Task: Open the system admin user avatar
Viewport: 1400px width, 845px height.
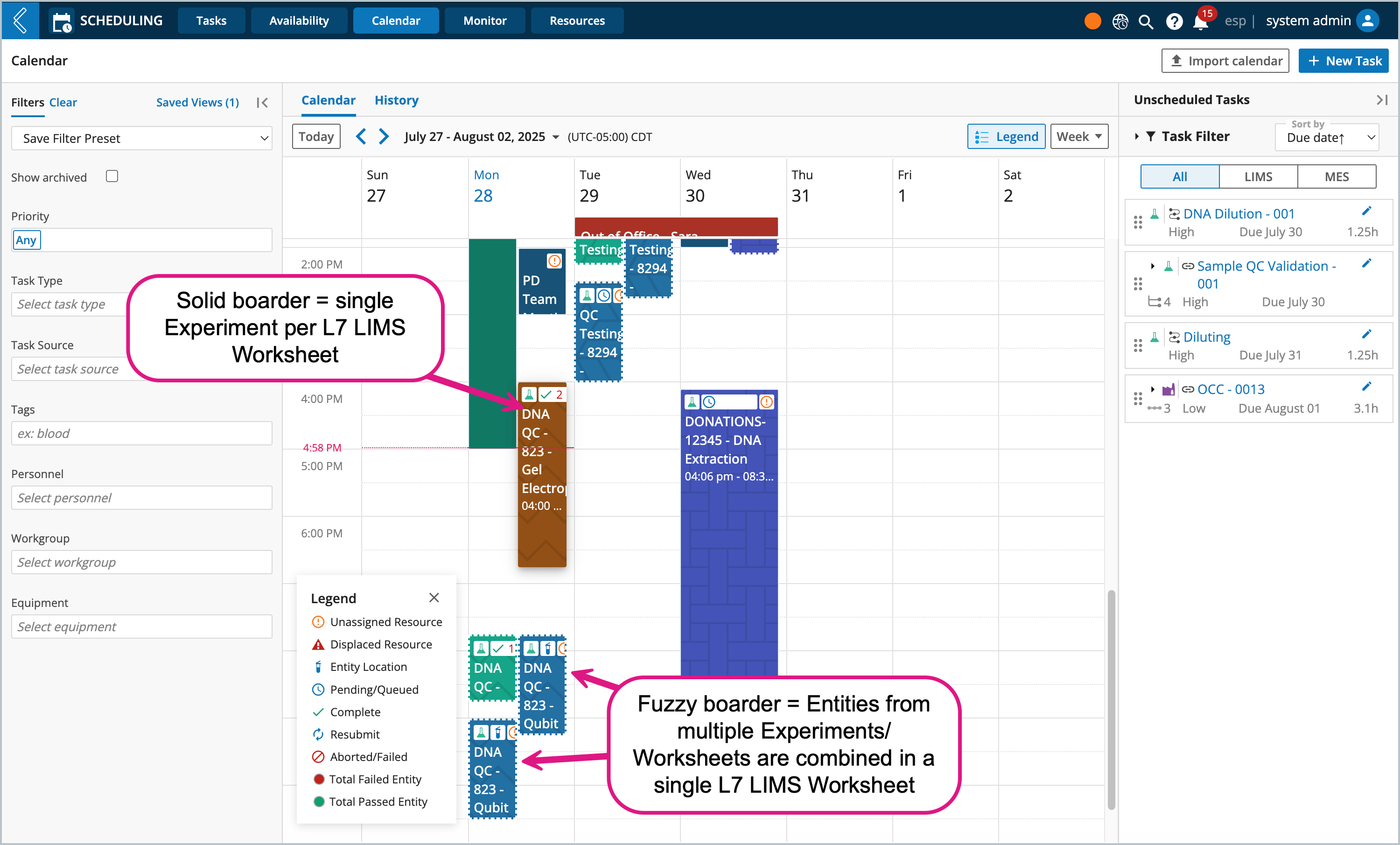Action: (x=1368, y=21)
